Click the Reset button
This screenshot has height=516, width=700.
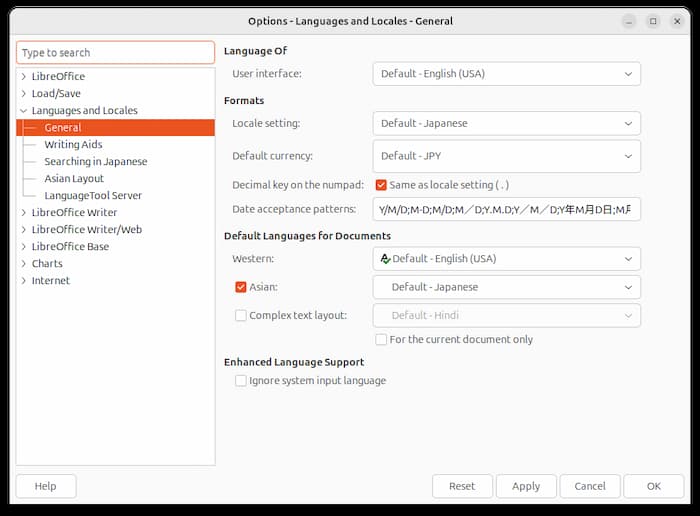[462, 486]
